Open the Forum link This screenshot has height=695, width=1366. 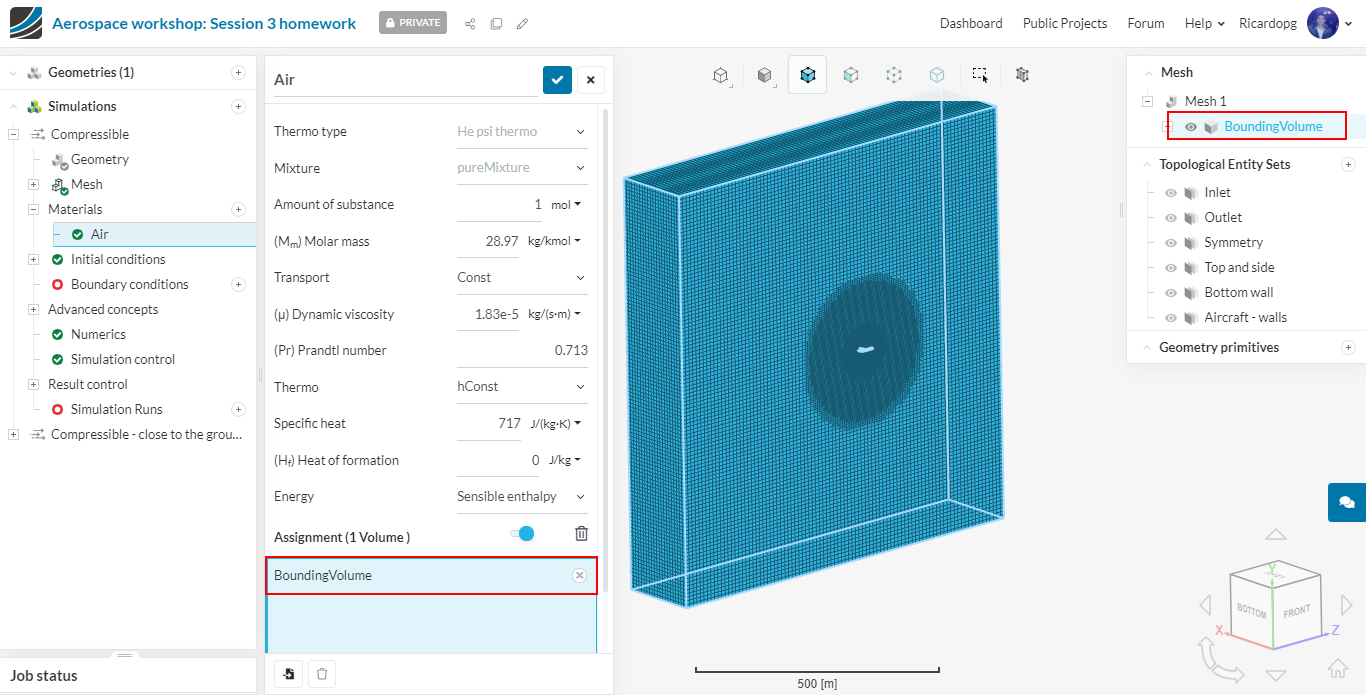point(1146,23)
